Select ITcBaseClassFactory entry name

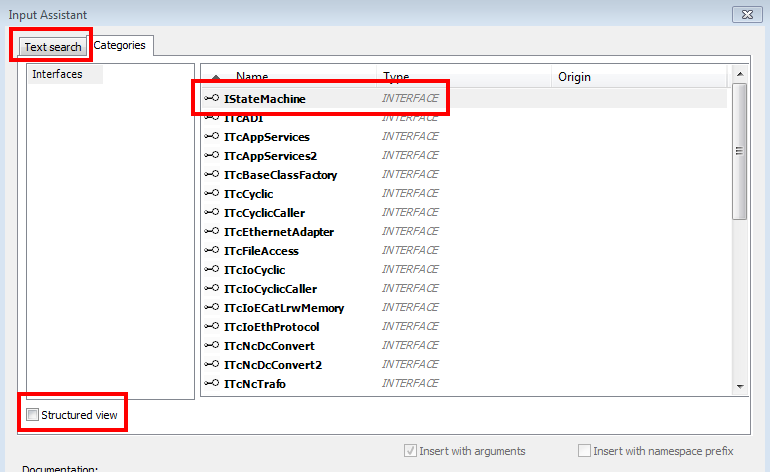tap(280, 175)
